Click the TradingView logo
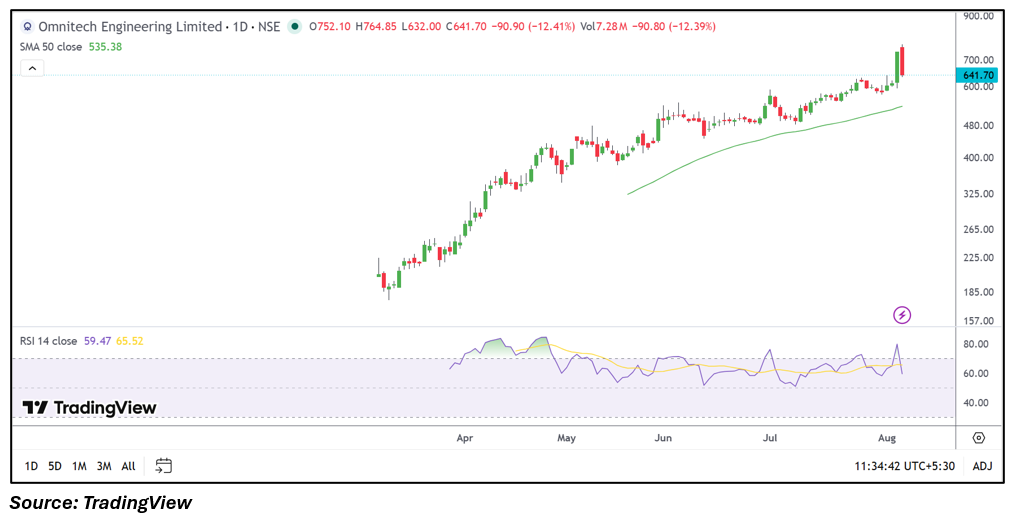The image size is (1027, 517). click(89, 408)
